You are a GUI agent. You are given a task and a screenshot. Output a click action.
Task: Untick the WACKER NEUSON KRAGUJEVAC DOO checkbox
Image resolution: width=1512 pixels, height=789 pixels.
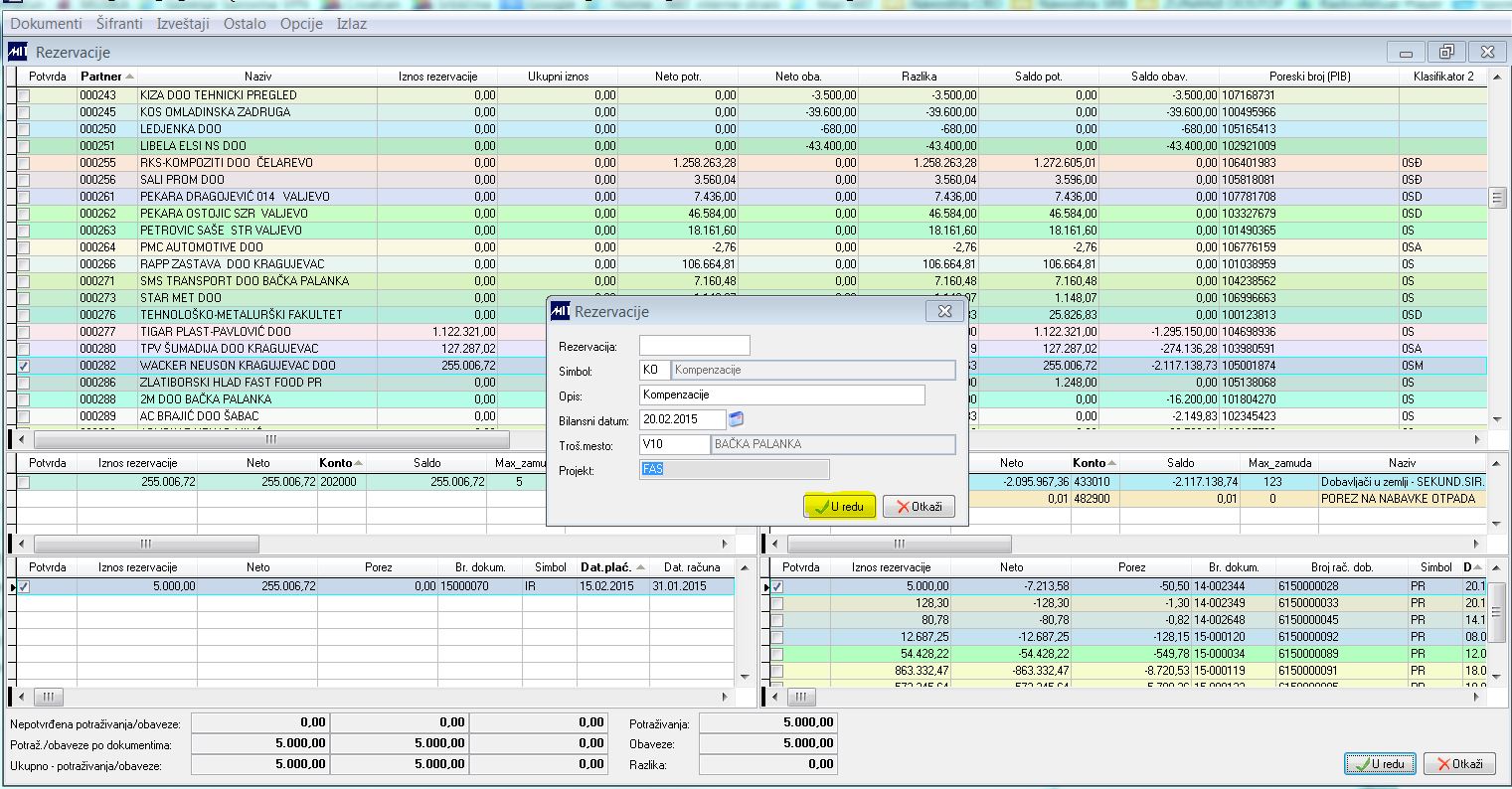[23, 366]
